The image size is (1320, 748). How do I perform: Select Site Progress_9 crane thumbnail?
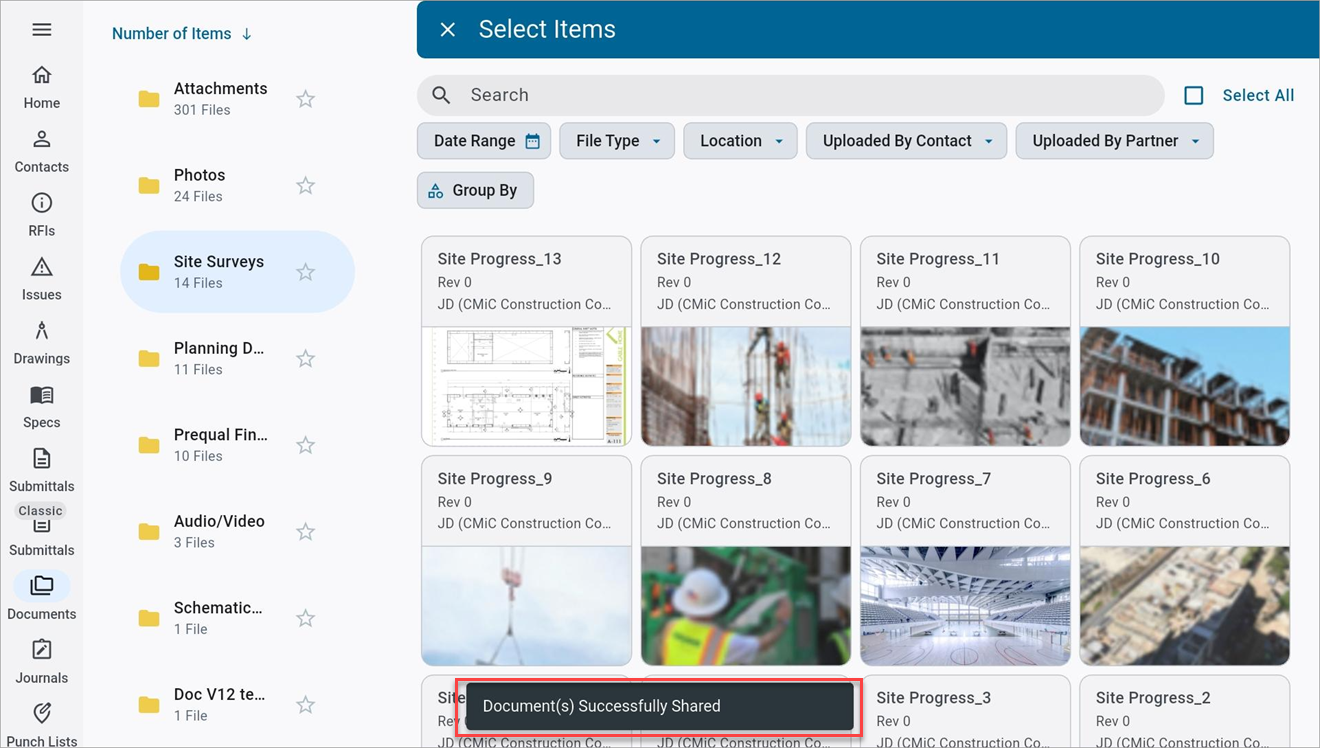[x=526, y=606]
